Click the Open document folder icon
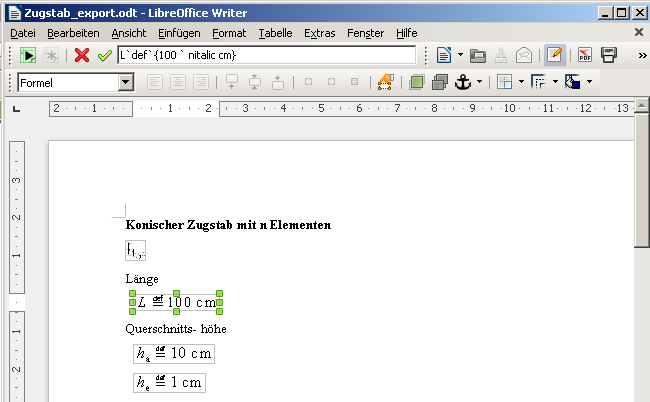Image resolution: width=650 pixels, height=402 pixels. click(478, 55)
